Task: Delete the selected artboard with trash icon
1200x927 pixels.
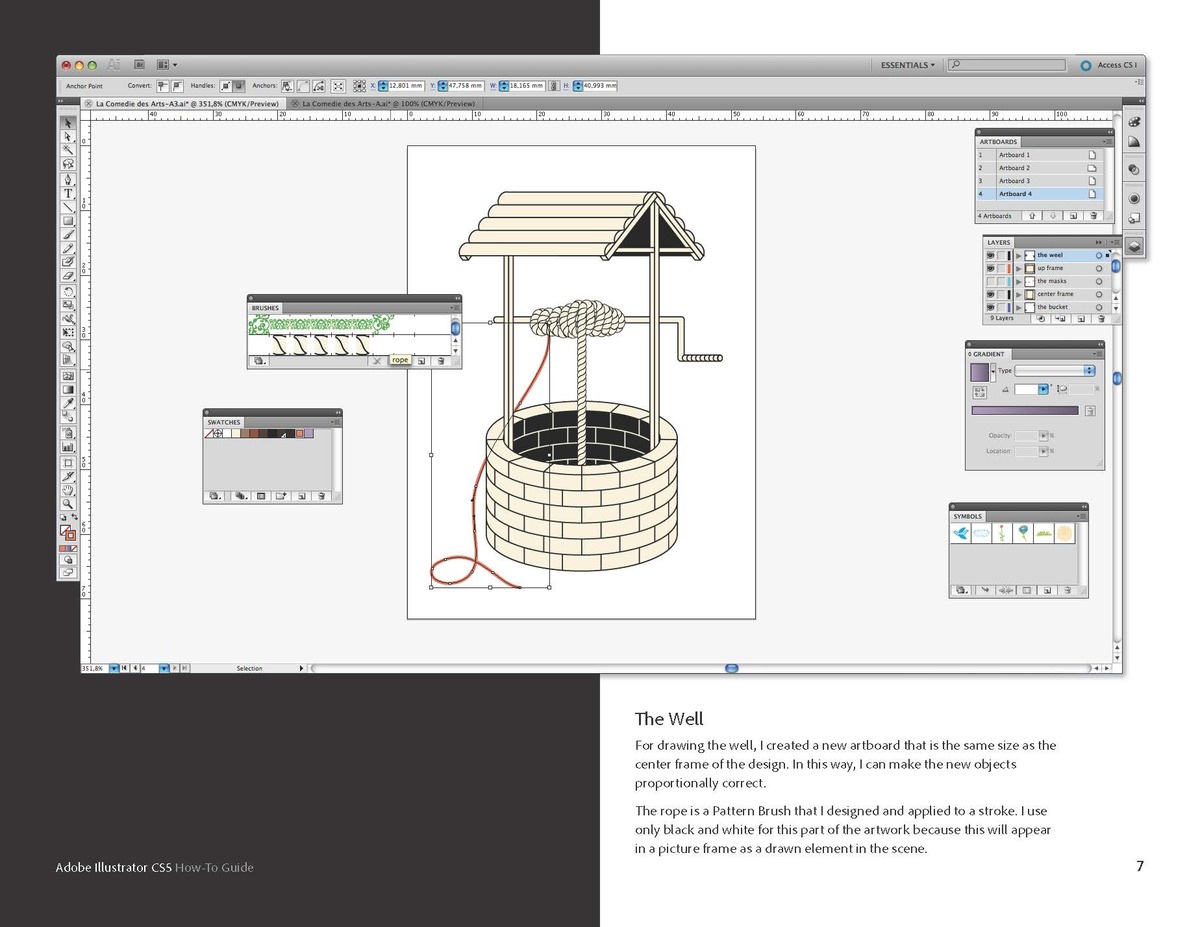Action: [x=1093, y=216]
